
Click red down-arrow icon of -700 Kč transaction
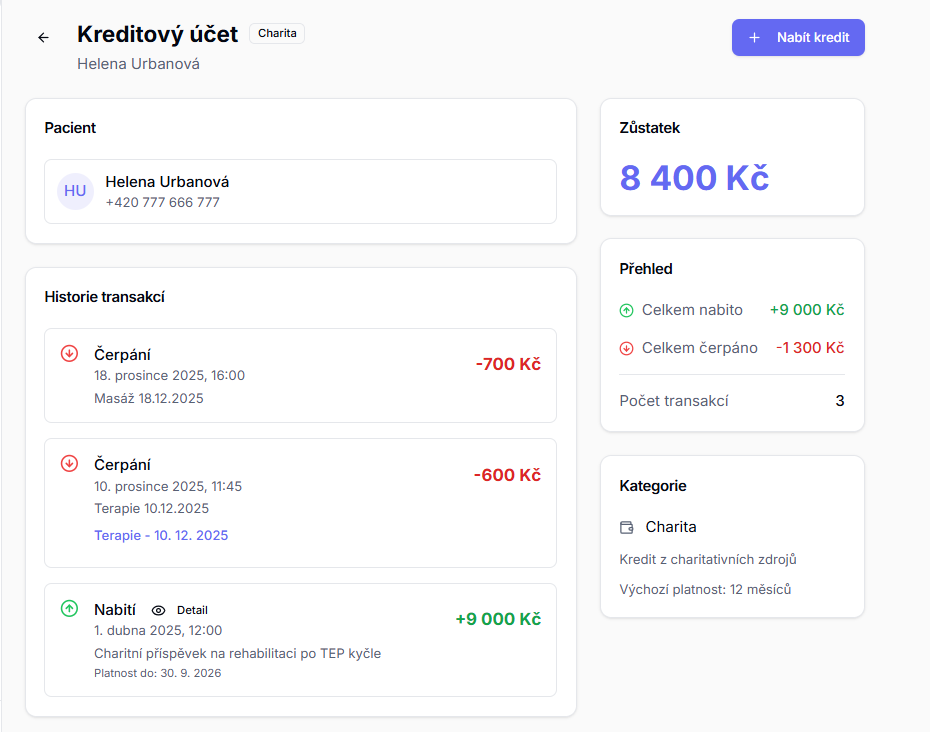point(69,353)
